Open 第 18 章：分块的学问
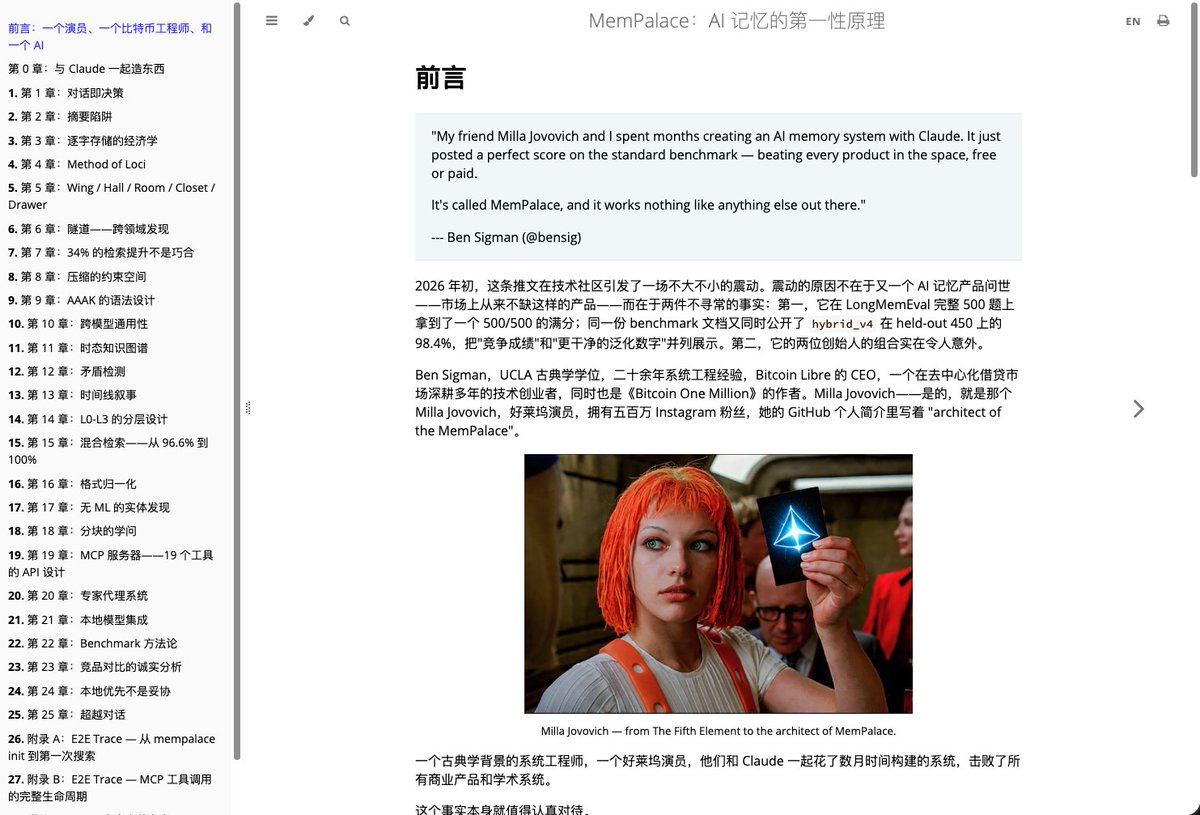Image resolution: width=1200 pixels, height=815 pixels. 72,531
